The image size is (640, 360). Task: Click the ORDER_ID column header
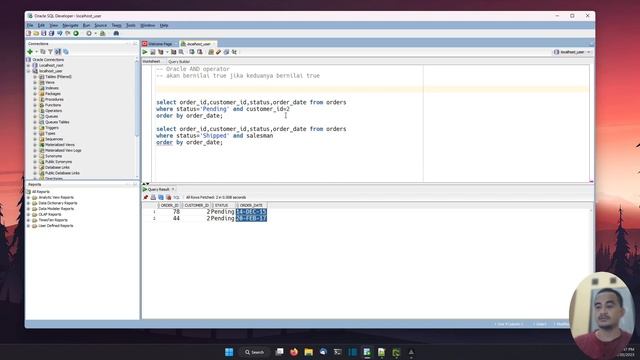tap(169, 205)
